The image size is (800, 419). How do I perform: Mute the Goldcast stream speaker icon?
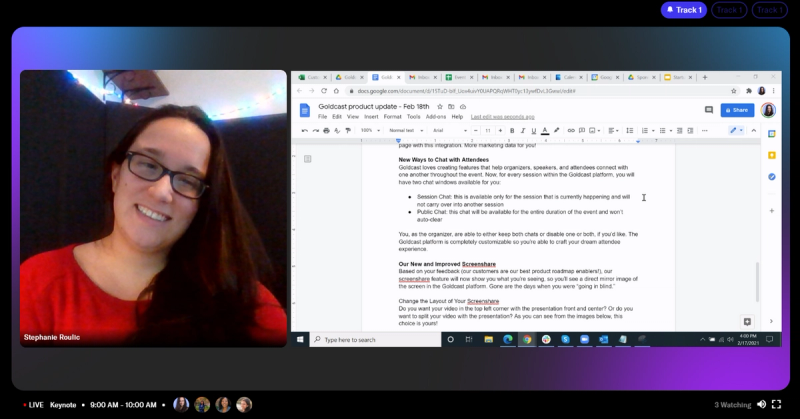pyautogui.click(x=761, y=405)
